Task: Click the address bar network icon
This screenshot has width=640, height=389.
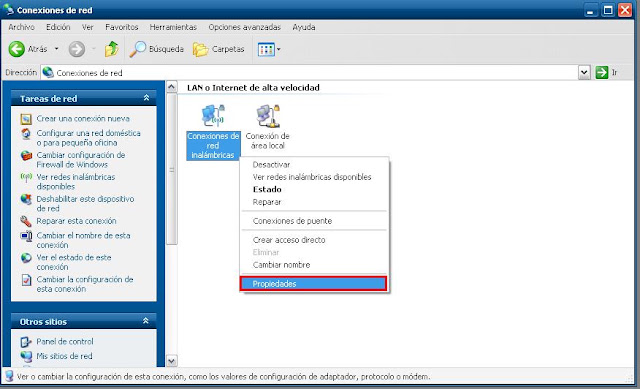Action: tap(48, 73)
